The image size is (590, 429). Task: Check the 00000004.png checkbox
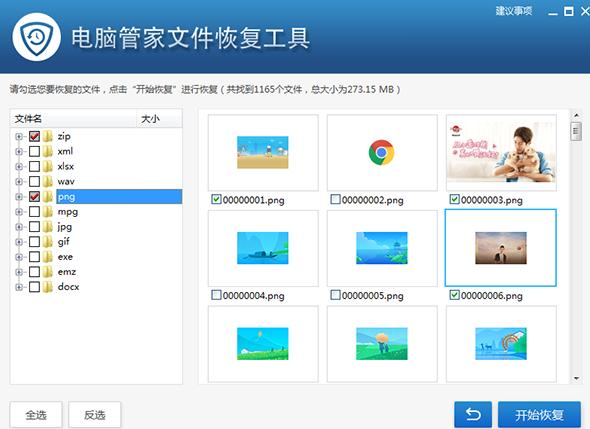click(x=216, y=295)
